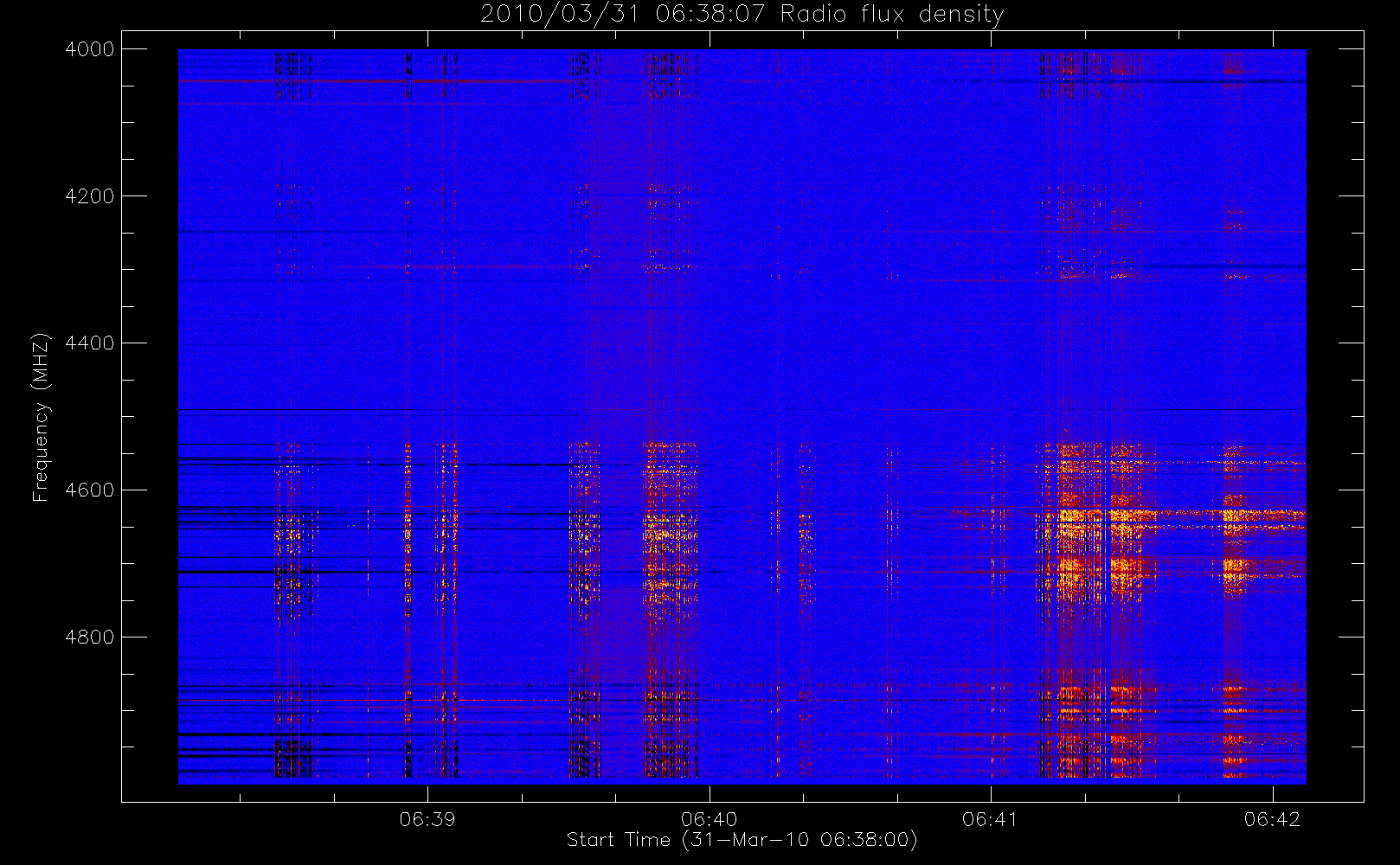Click the 4200 frequency tick label
Viewport: 1400px width, 865px height.
tap(90, 196)
